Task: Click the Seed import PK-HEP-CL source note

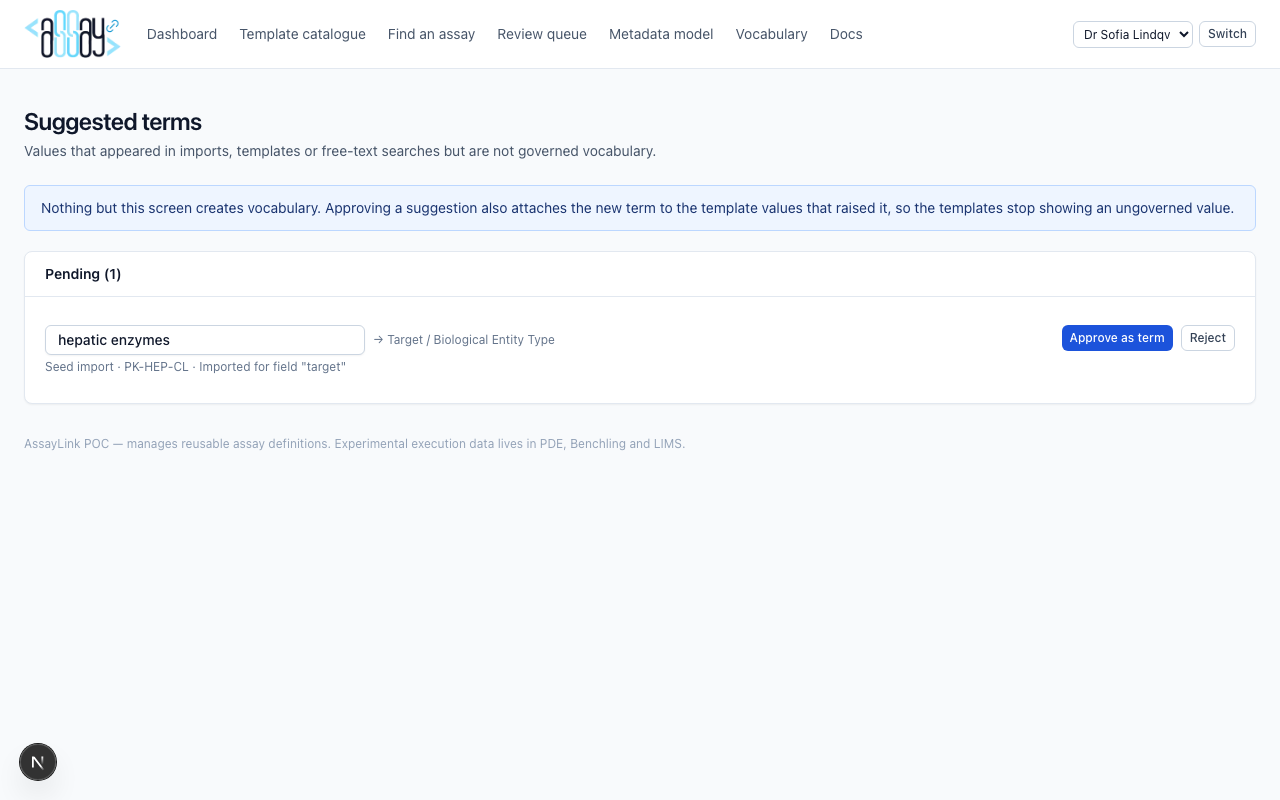Action: (195, 367)
